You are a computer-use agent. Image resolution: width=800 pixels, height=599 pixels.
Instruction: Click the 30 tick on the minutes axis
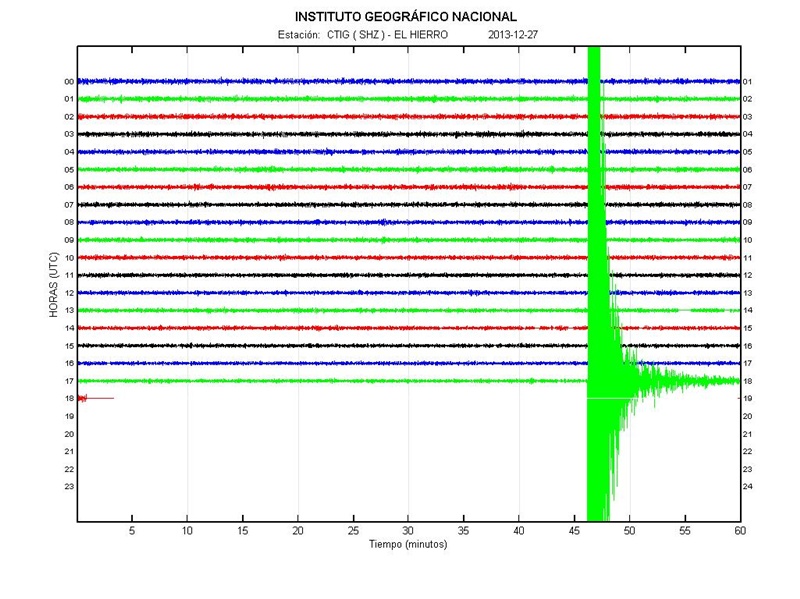(408, 530)
